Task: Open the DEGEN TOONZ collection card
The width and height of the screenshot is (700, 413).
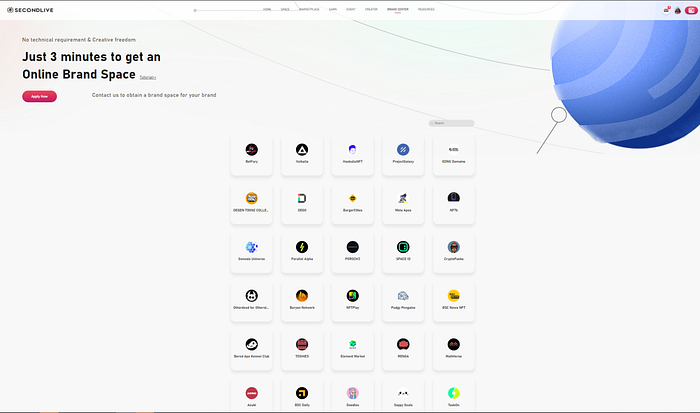Action: 251,204
